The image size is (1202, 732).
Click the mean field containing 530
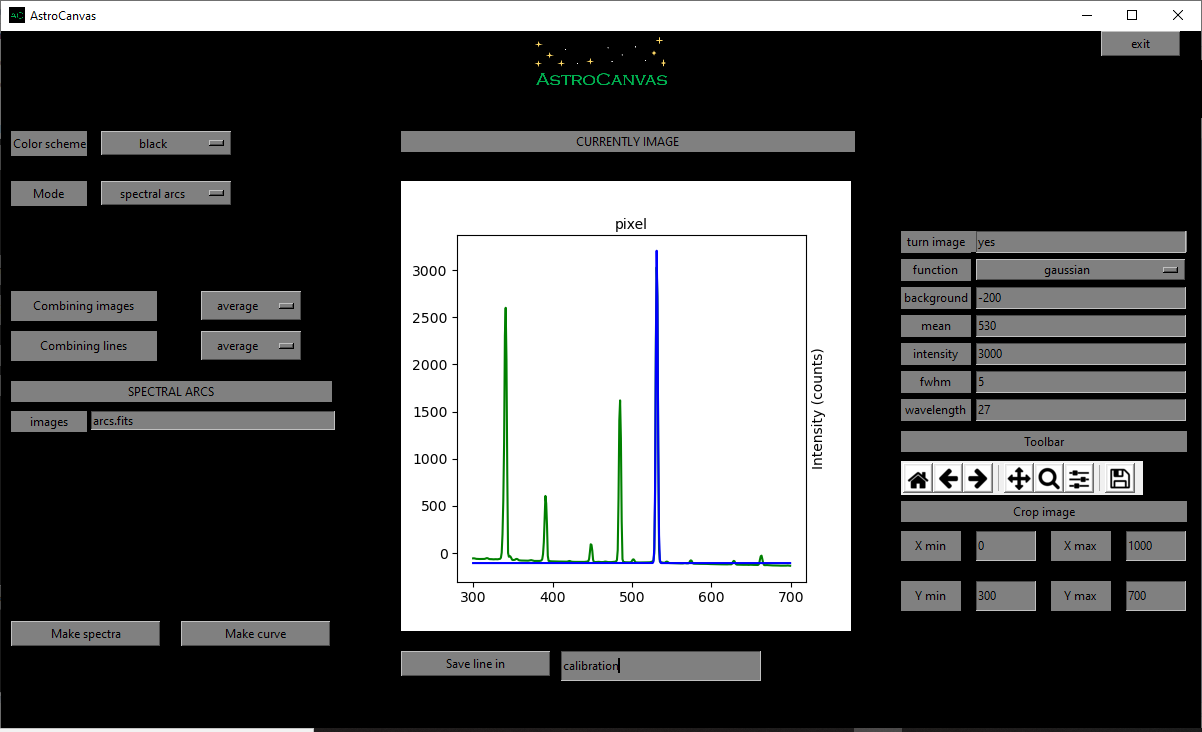pyautogui.click(x=1081, y=325)
